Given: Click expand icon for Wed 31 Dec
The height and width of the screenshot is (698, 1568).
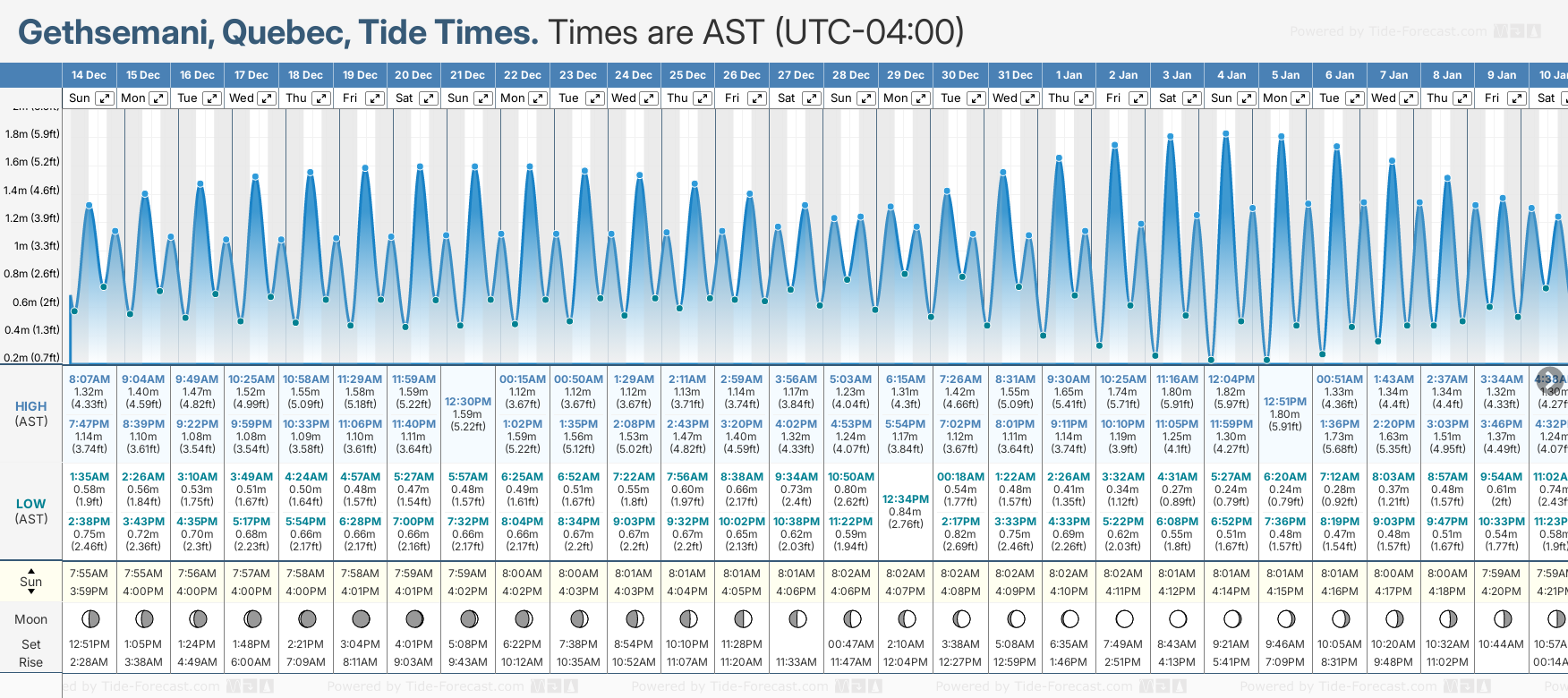Looking at the screenshot, I should click(1030, 98).
